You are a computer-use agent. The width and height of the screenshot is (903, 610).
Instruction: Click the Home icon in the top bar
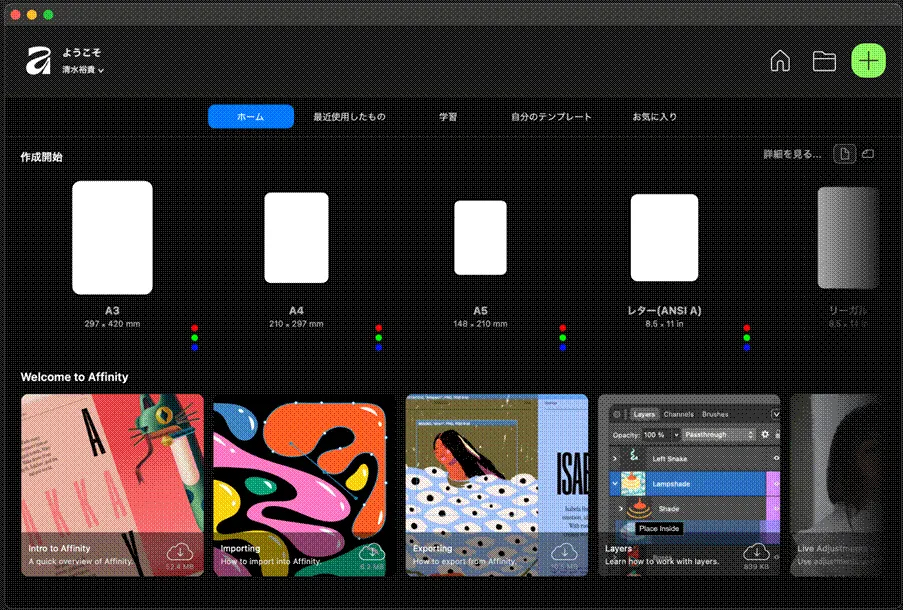[780, 61]
